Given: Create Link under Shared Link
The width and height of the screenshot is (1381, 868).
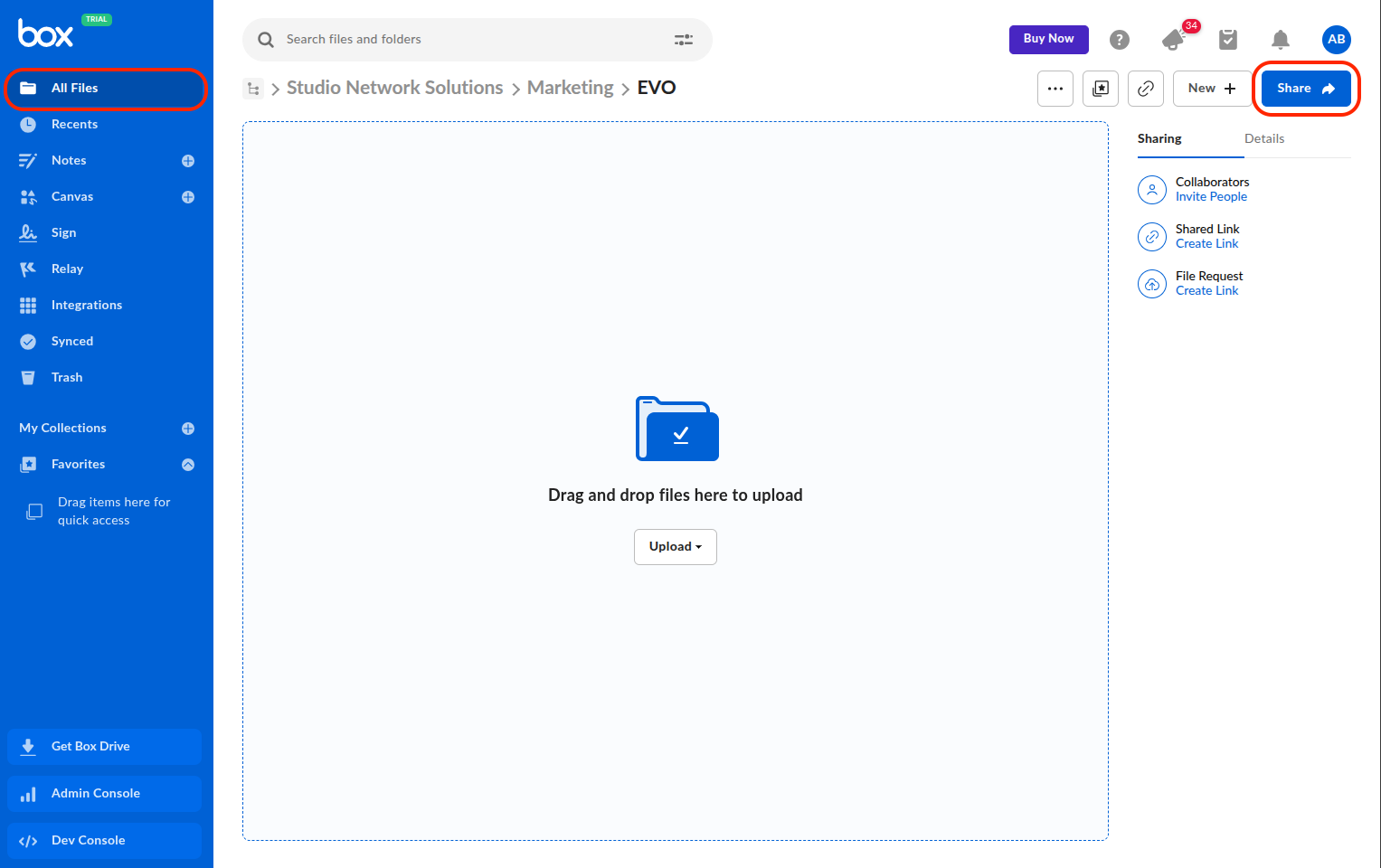Looking at the screenshot, I should (1207, 244).
